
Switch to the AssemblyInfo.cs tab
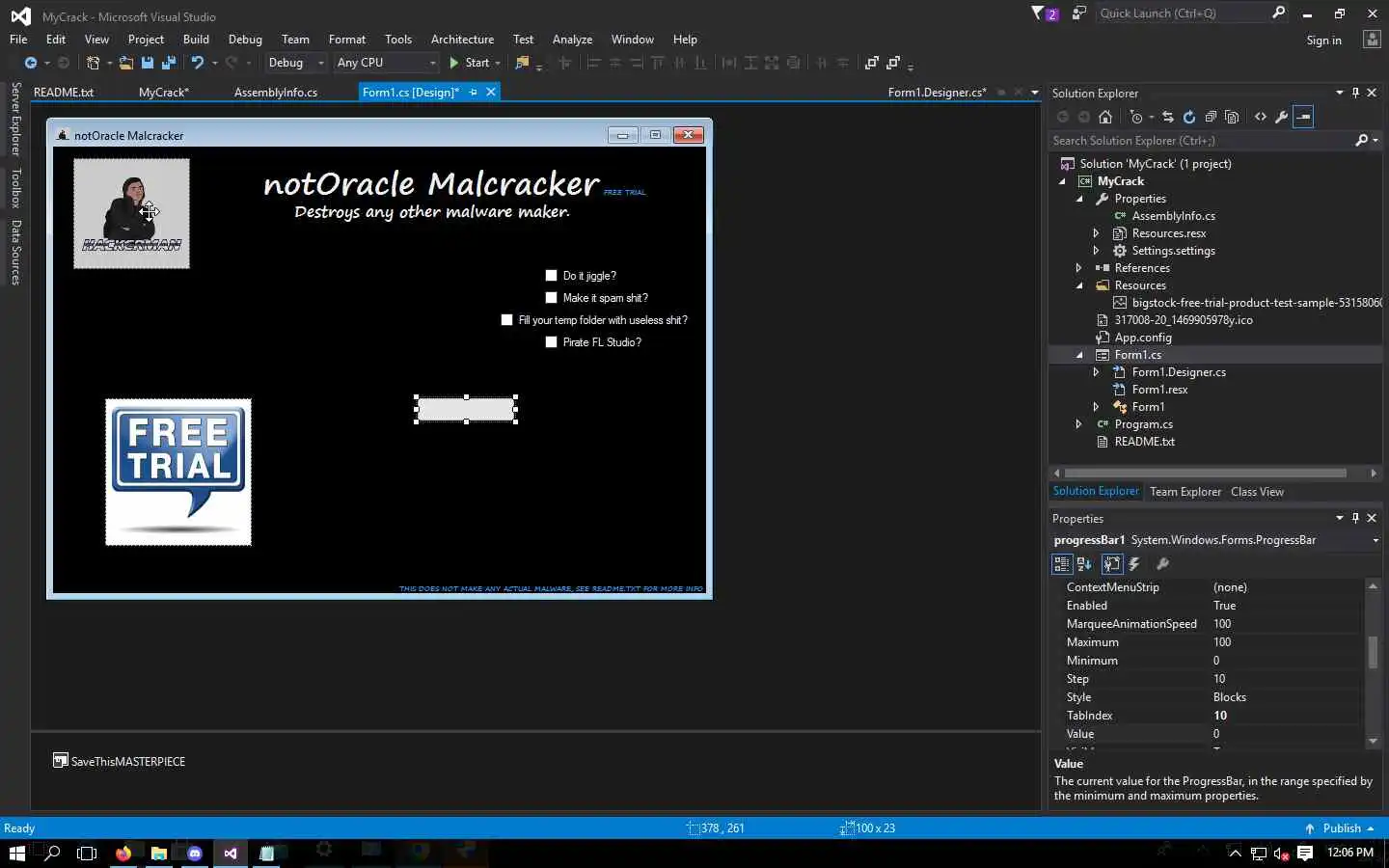tap(276, 93)
